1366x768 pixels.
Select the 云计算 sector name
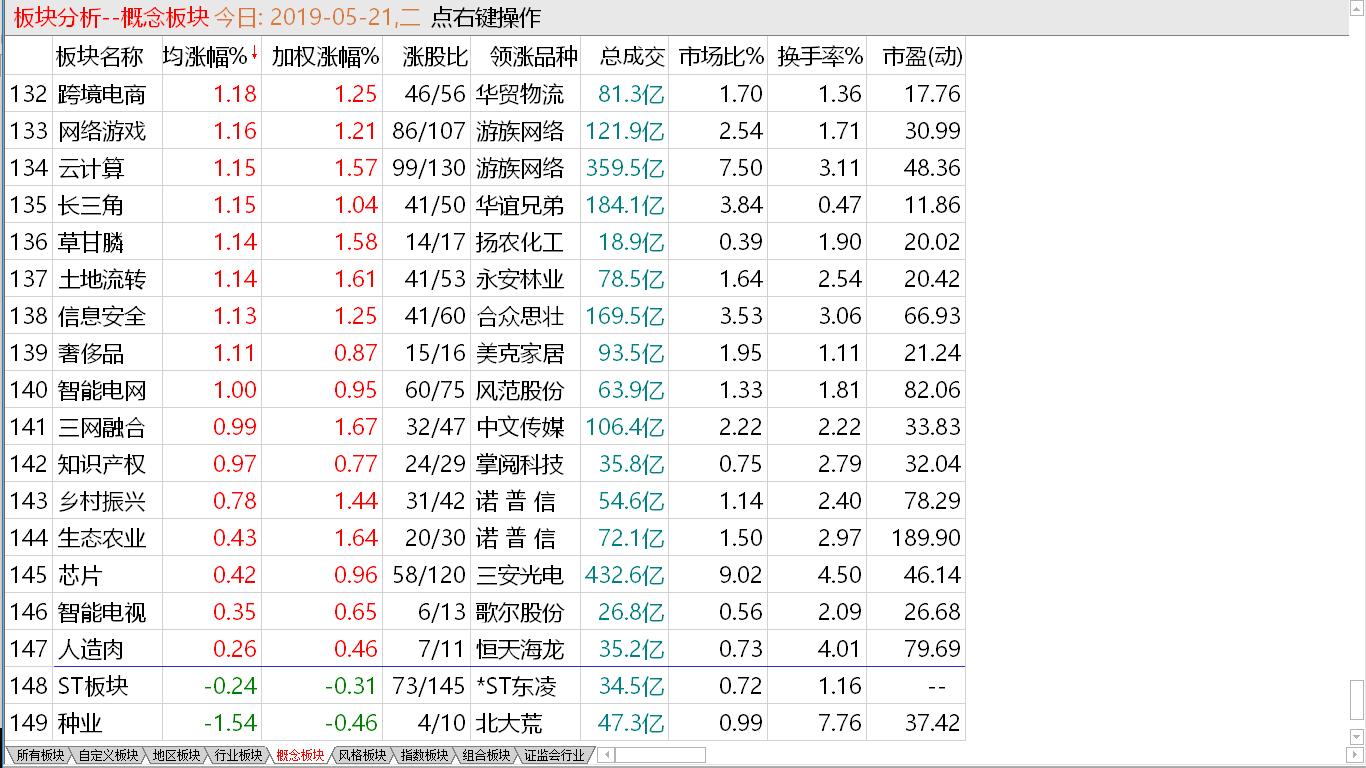91,168
